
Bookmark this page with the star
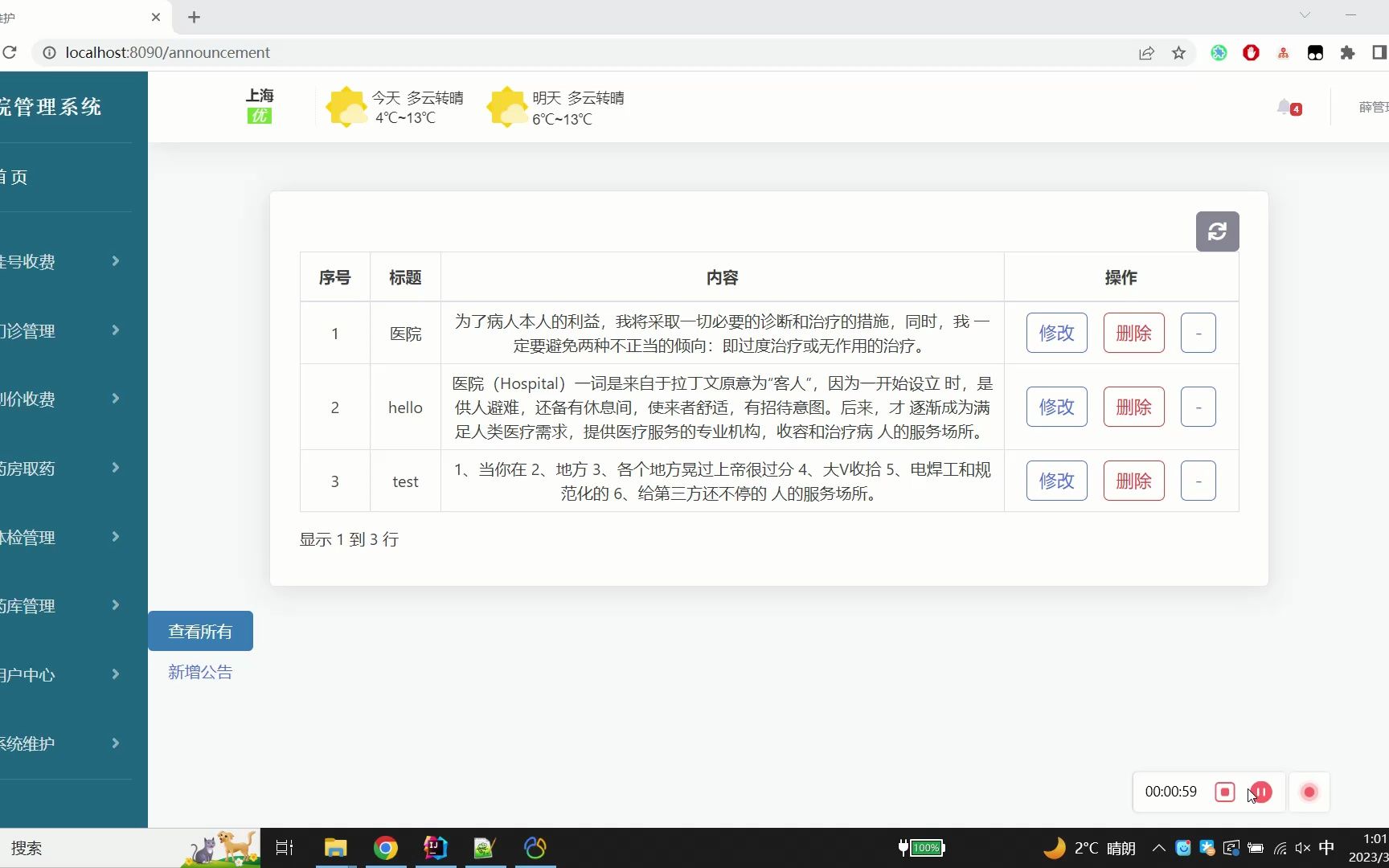1178,52
